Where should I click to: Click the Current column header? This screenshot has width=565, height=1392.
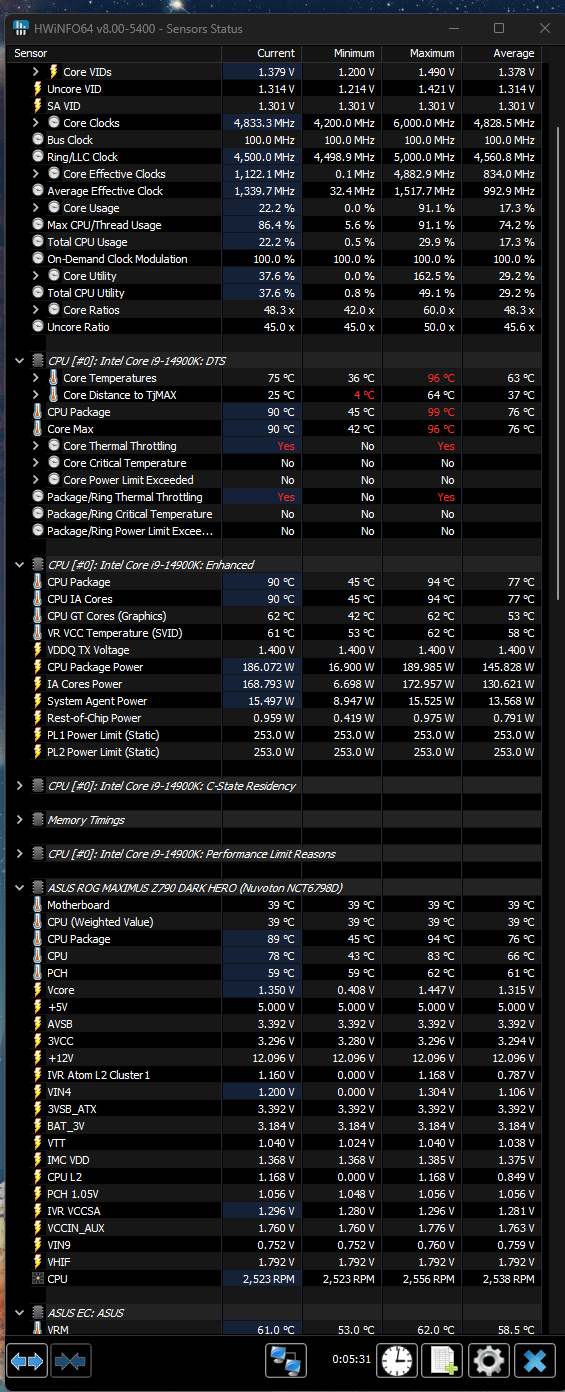(261, 53)
